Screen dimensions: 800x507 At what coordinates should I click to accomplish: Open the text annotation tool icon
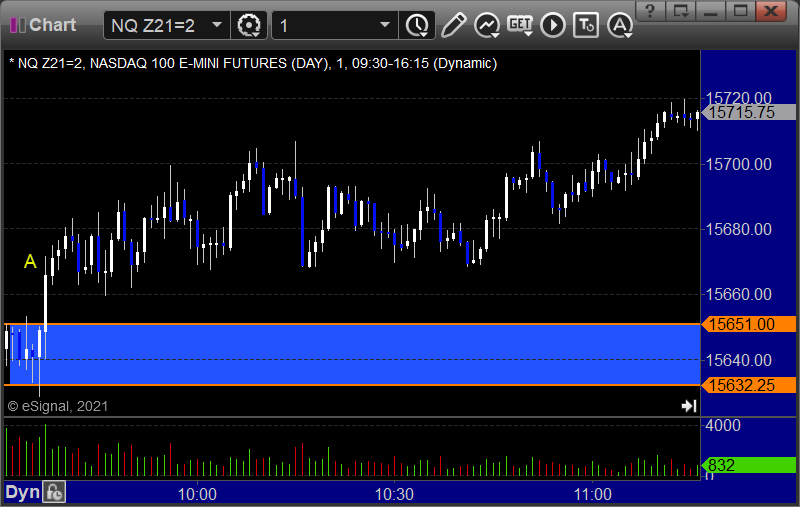586,25
